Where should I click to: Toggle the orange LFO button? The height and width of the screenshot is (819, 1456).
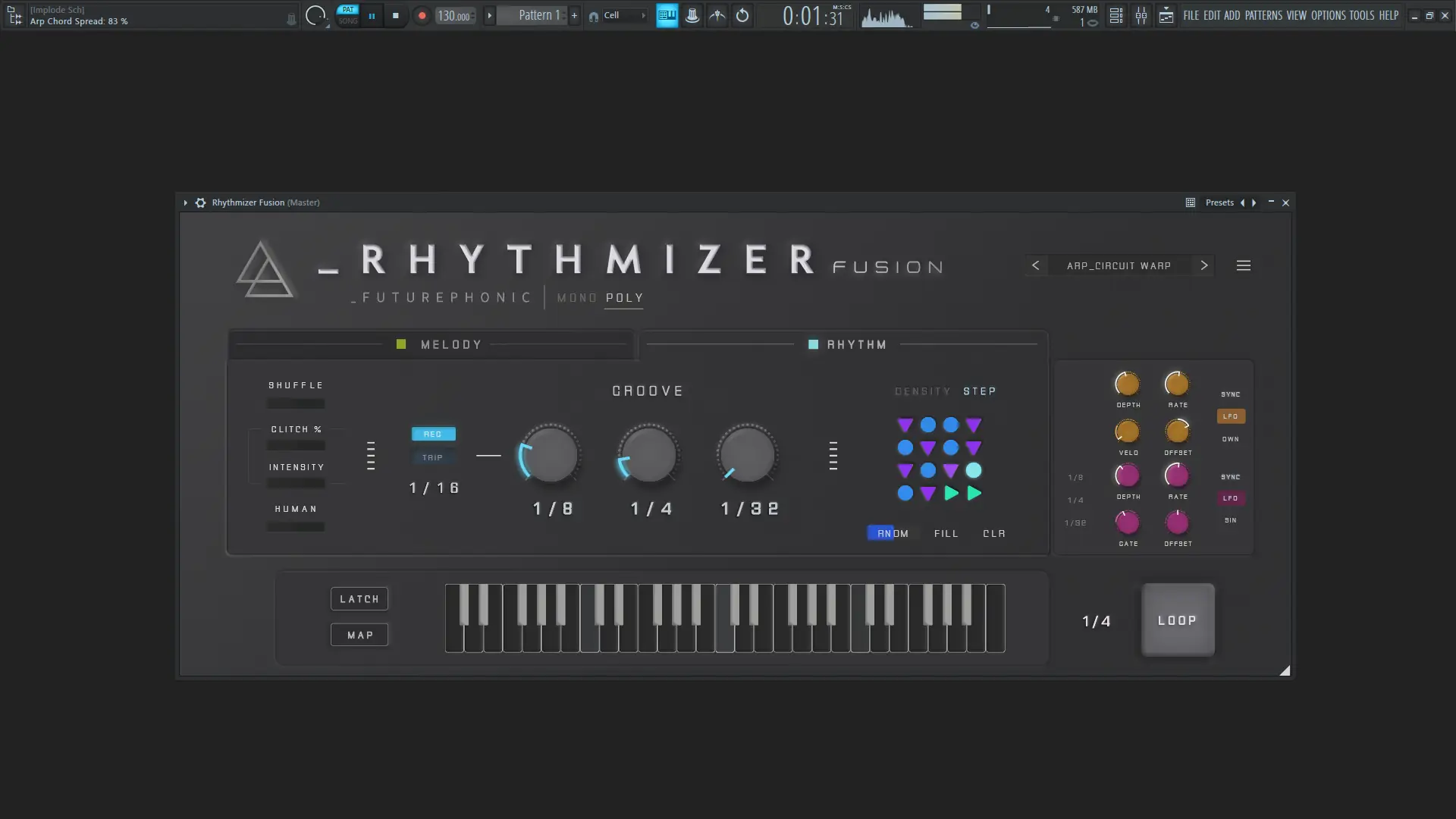tap(1230, 416)
